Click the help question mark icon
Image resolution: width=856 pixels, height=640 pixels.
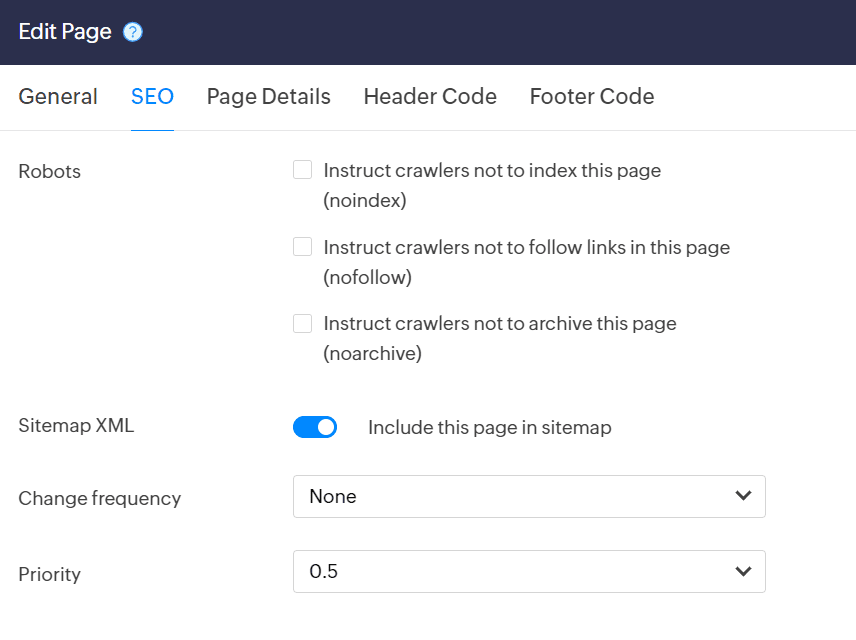click(x=133, y=32)
